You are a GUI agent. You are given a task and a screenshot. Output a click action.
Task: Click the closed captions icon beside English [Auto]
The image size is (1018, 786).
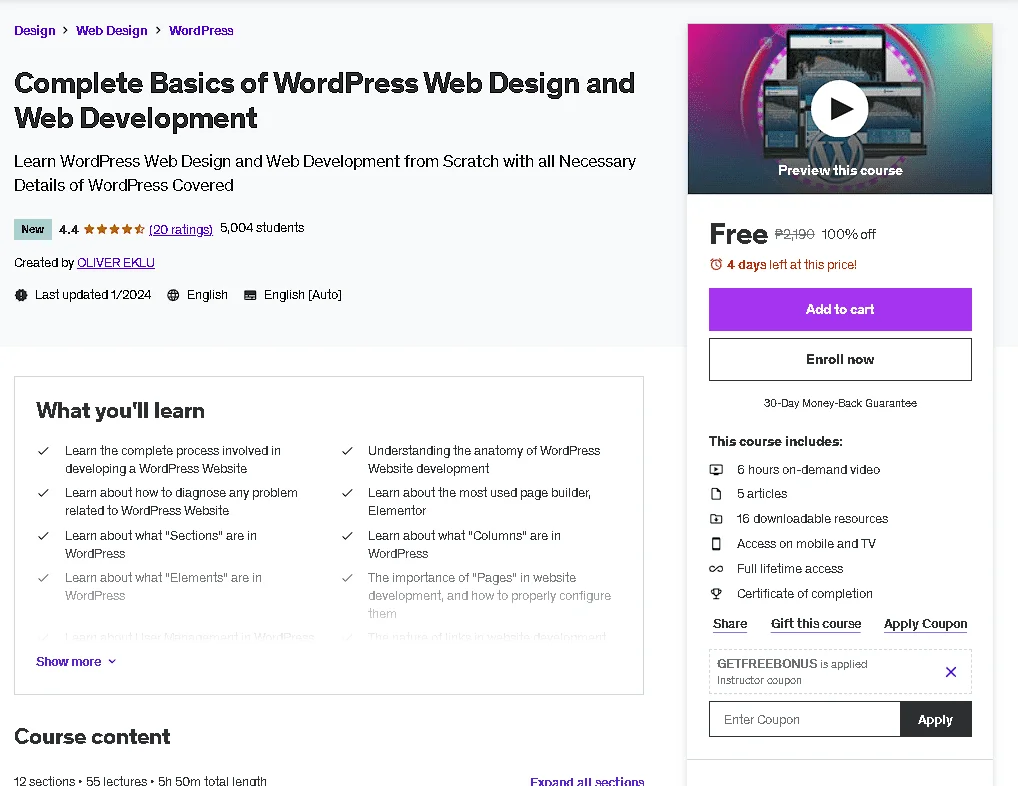pyautogui.click(x=250, y=295)
